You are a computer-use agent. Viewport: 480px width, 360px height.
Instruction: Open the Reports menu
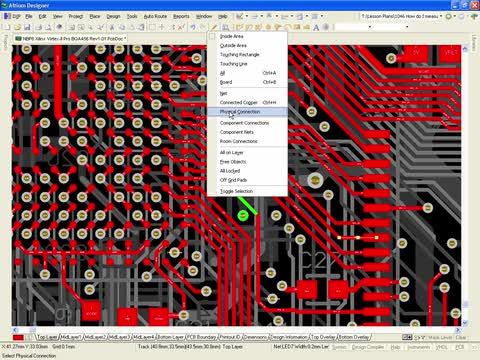point(181,16)
